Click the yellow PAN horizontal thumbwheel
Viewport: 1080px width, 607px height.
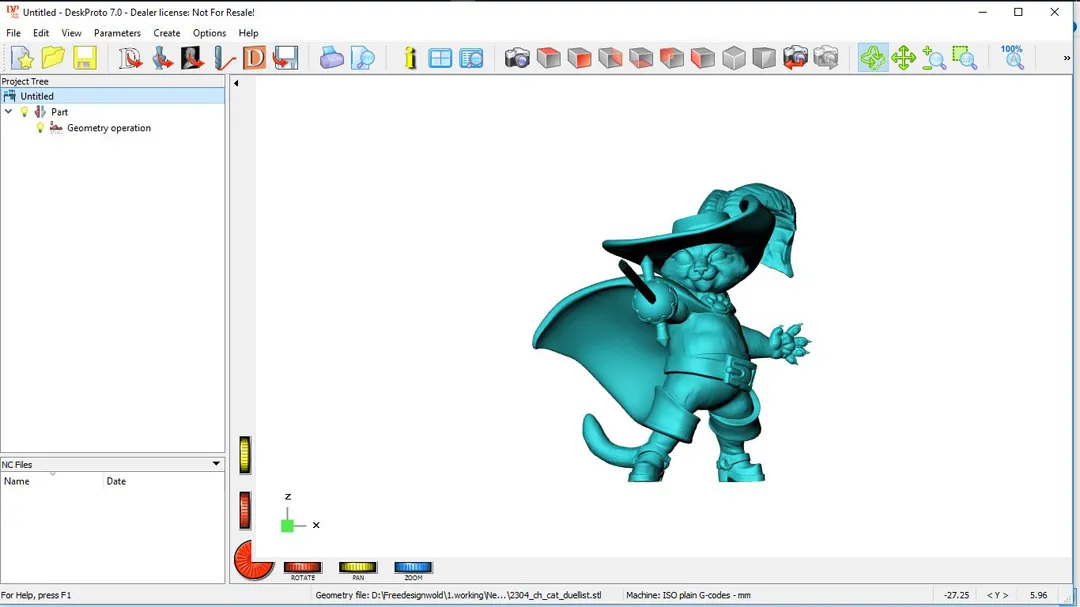coord(357,567)
